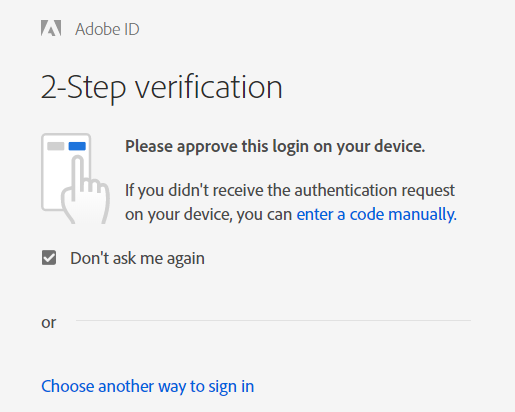Click the pointing hand graphic
Screen dimensions: 515x412
tap(85, 190)
